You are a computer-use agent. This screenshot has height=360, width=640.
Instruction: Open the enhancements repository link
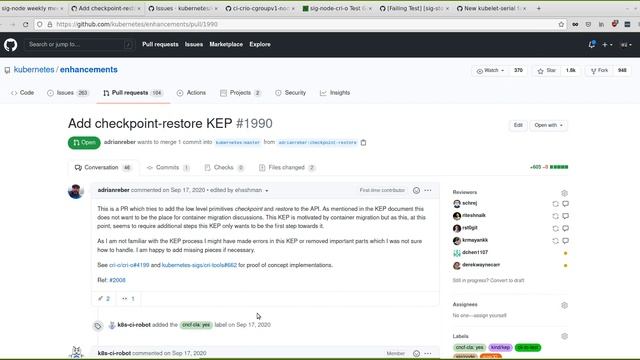89,70
